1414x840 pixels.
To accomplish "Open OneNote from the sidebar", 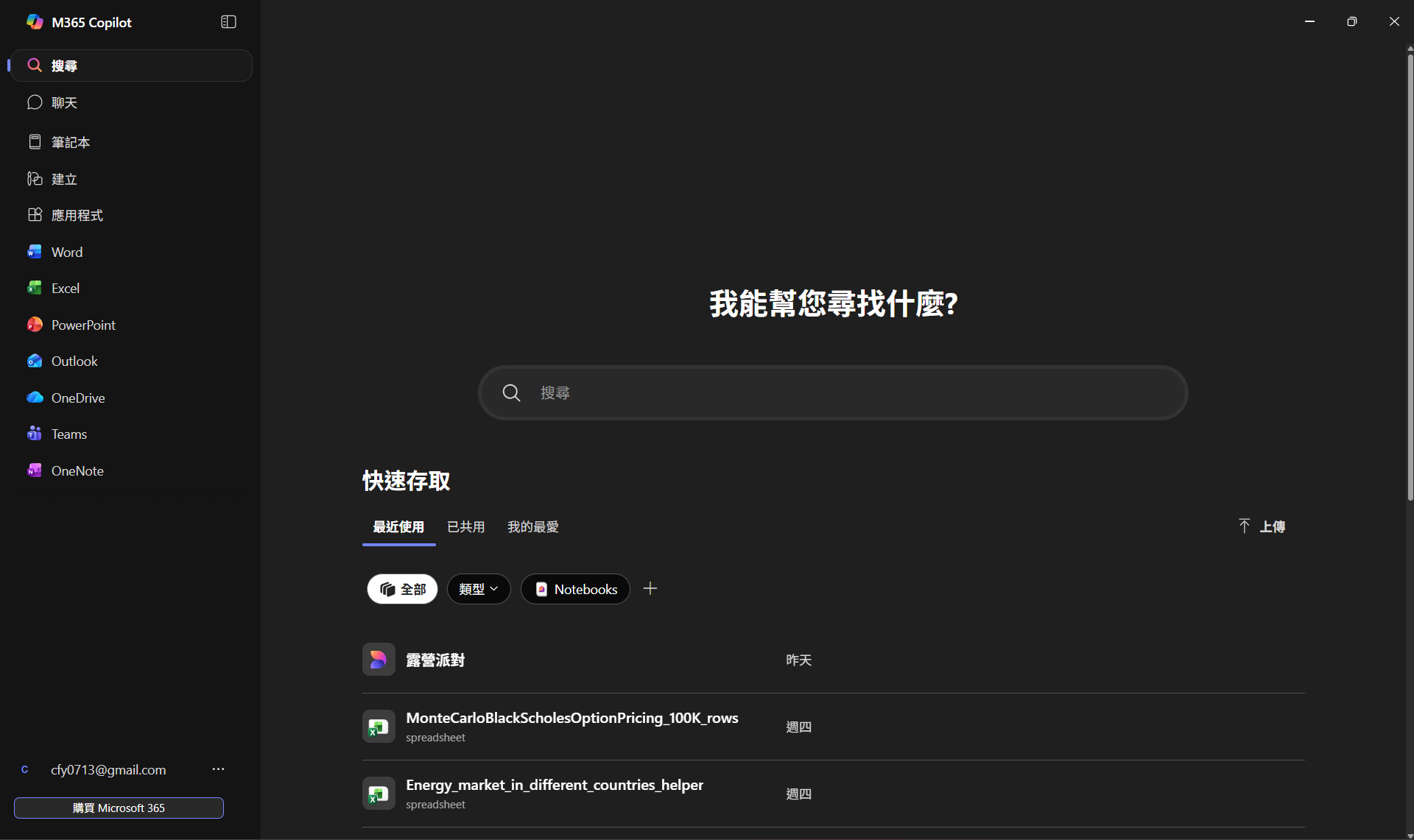I will point(77,470).
